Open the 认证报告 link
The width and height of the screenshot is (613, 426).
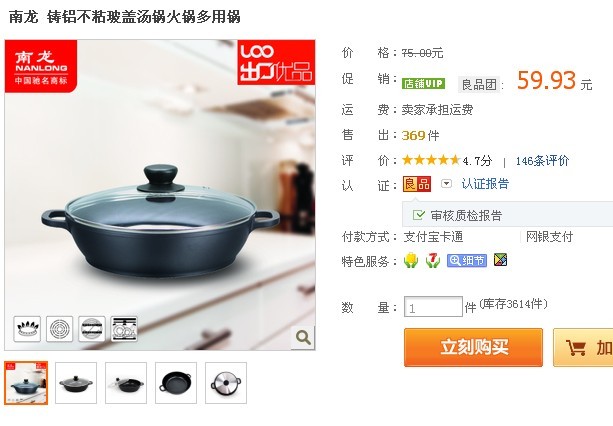click(485, 184)
